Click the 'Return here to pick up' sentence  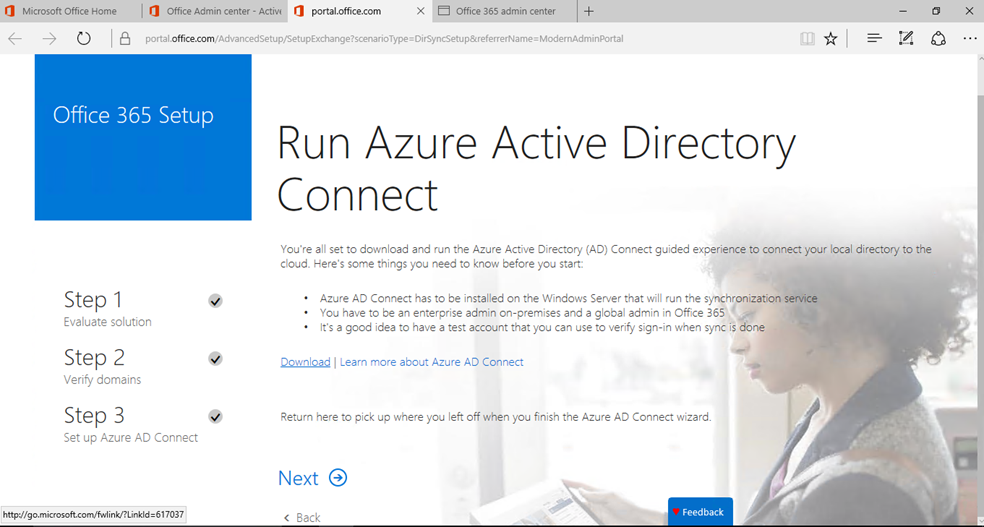click(496, 417)
